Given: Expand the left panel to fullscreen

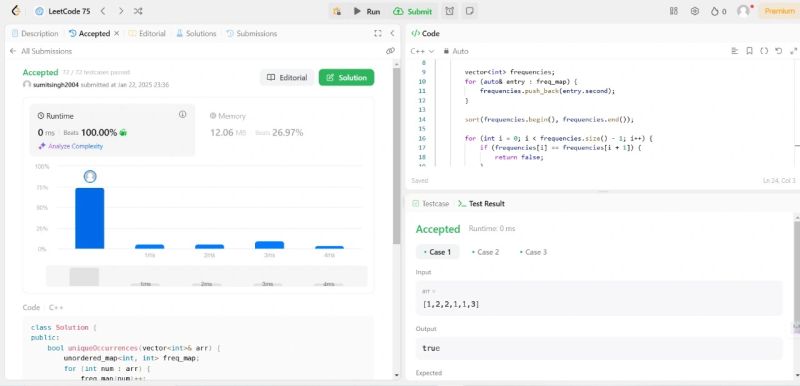Looking at the screenshot, I should pos(378,33).
